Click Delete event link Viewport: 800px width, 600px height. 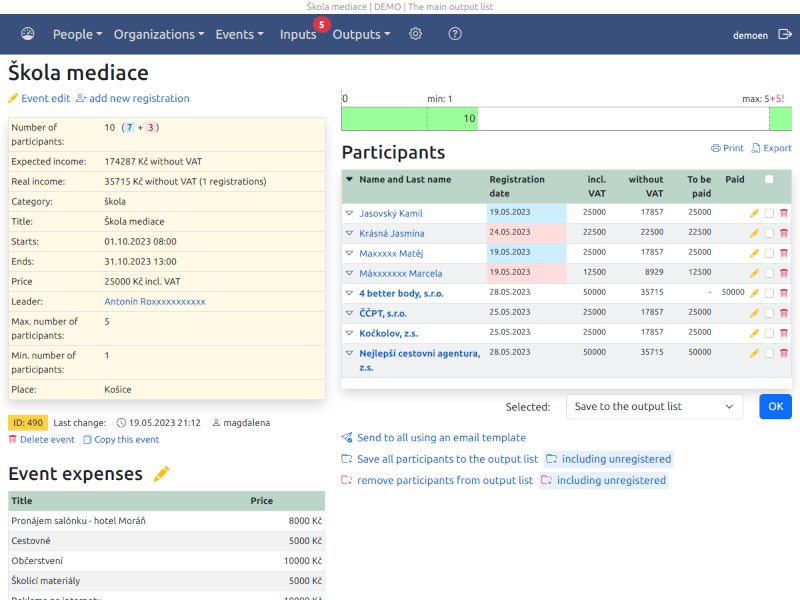[42, 439]
